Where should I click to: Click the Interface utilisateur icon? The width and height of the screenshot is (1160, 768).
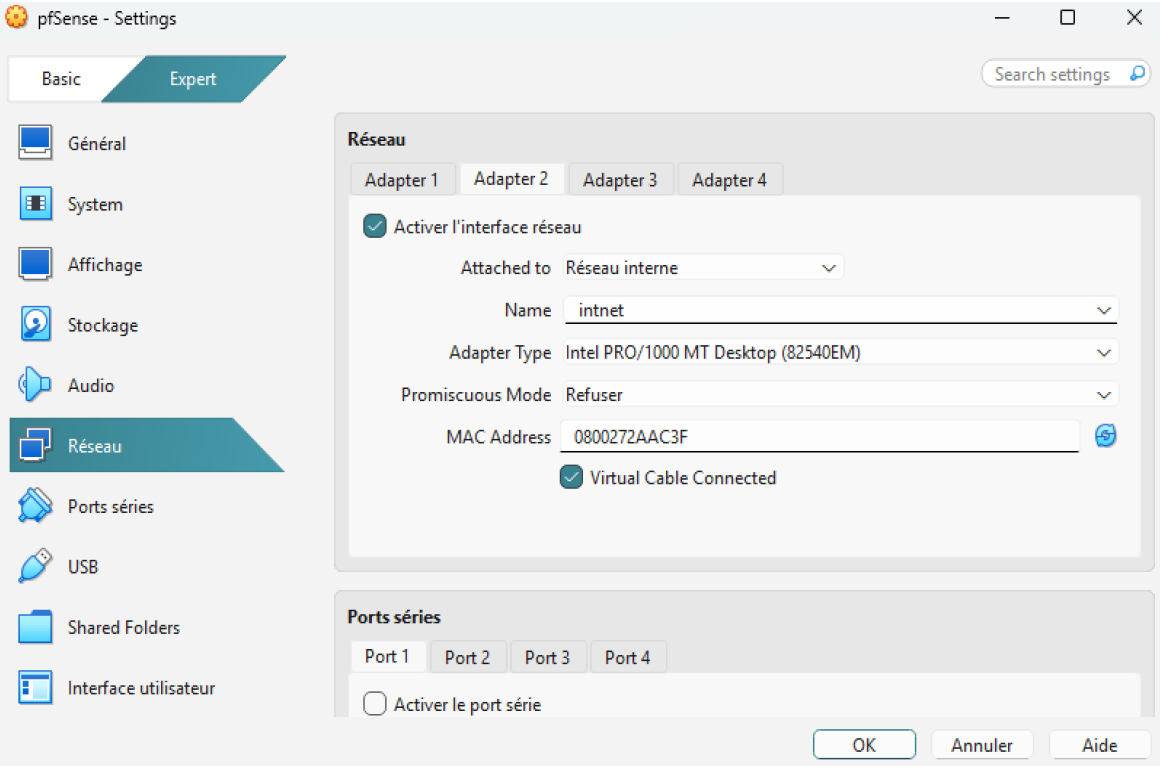click(35, 687)
